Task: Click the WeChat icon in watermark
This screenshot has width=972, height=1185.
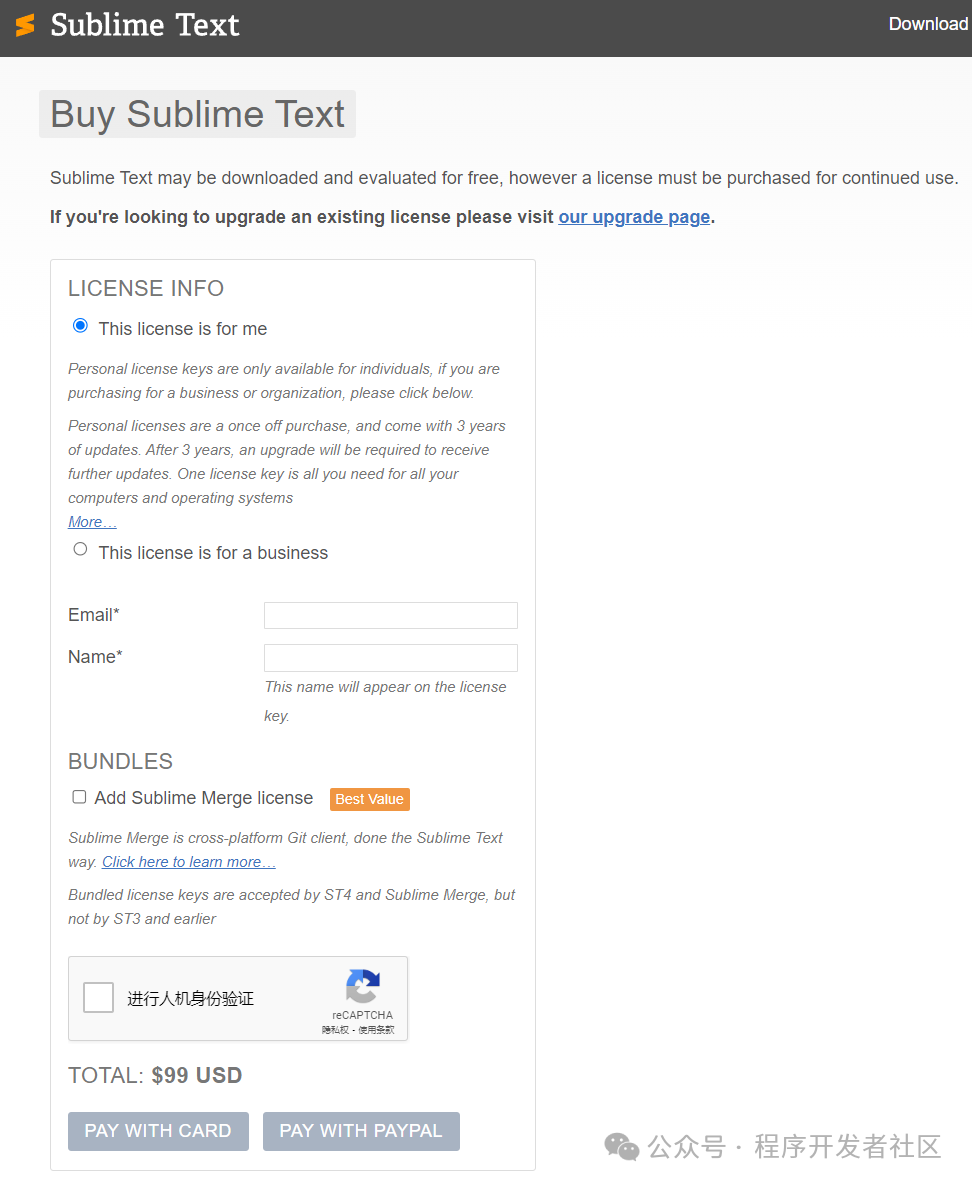Action: coord(621,1146)
